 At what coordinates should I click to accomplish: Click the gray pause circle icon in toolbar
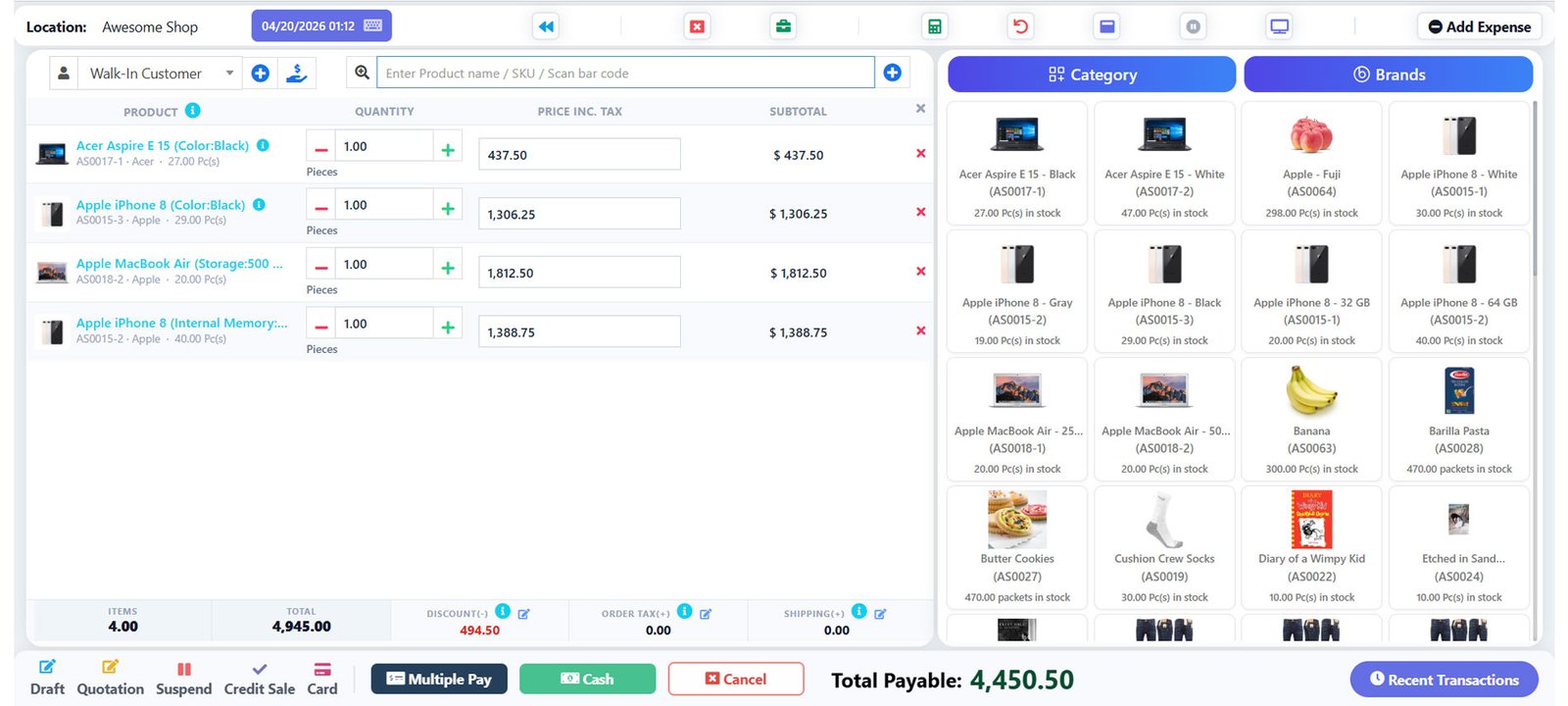pos(1193,26)
